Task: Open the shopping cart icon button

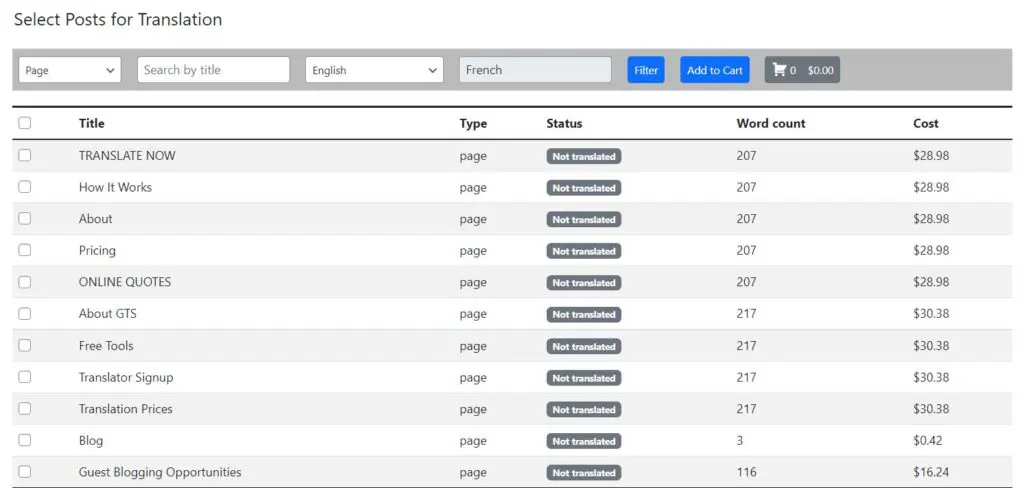Action: [x=802, y=70]
